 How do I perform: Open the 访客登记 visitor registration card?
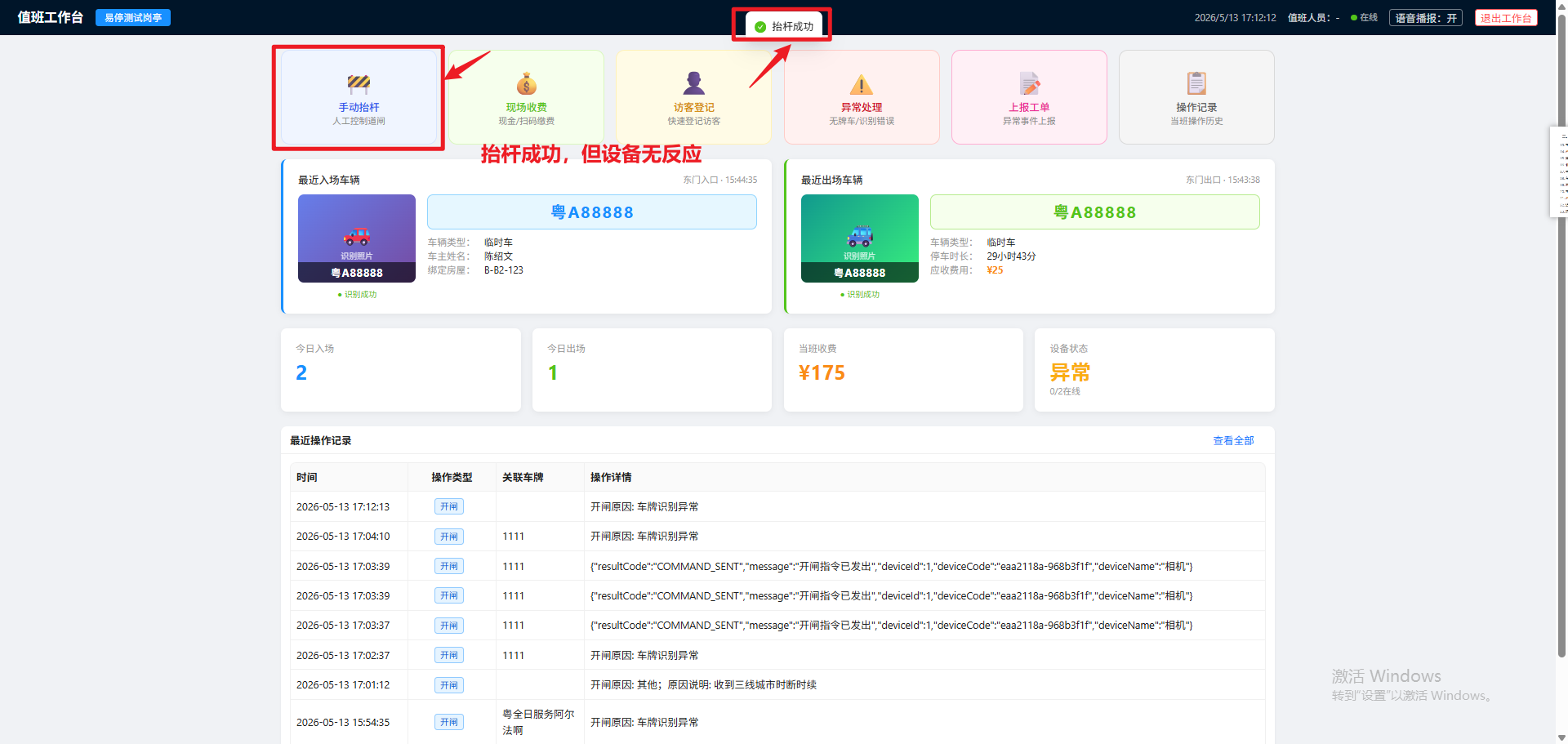[694, 97]
